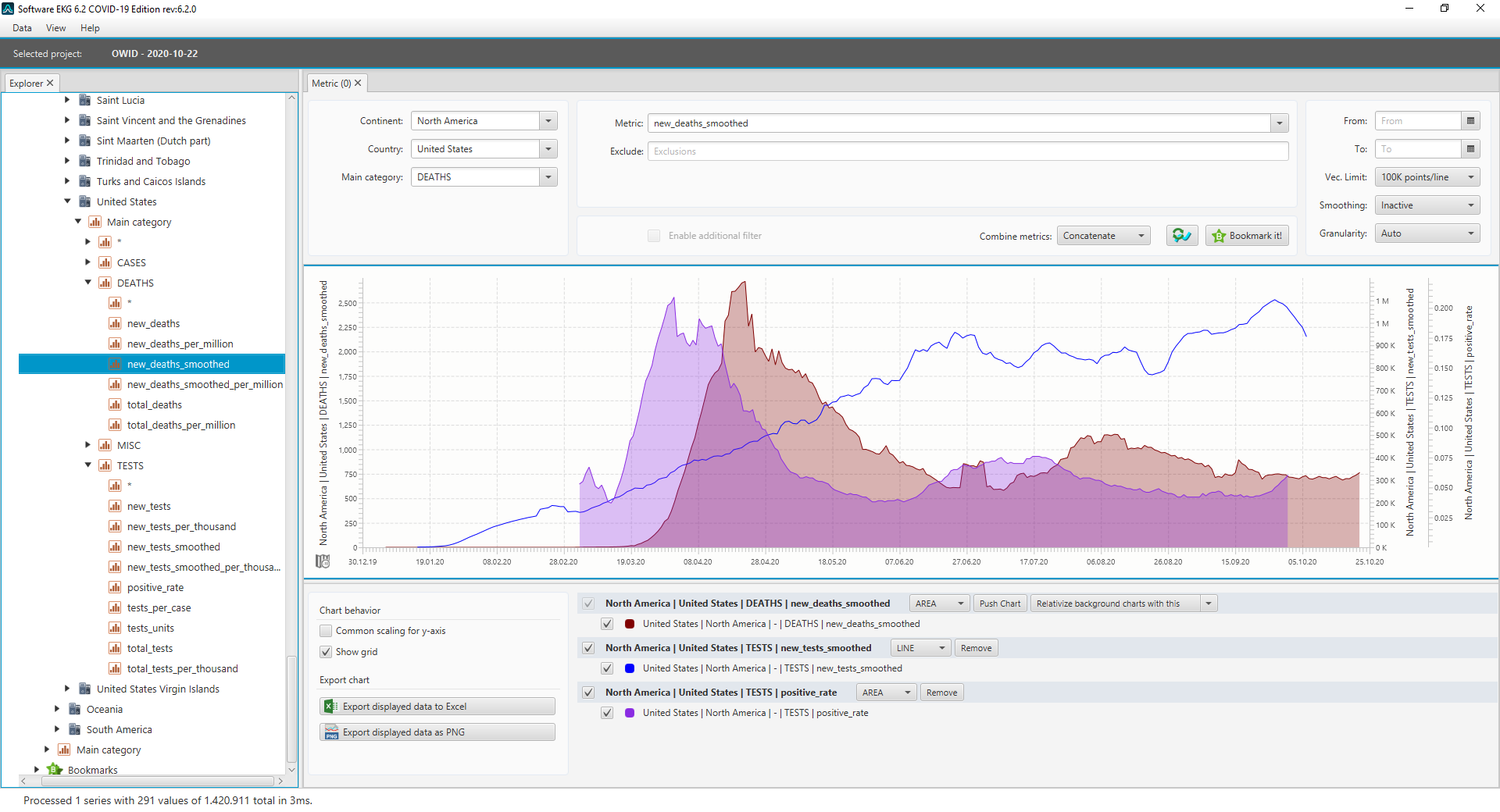Click the Excel icon on the export button

331,707
